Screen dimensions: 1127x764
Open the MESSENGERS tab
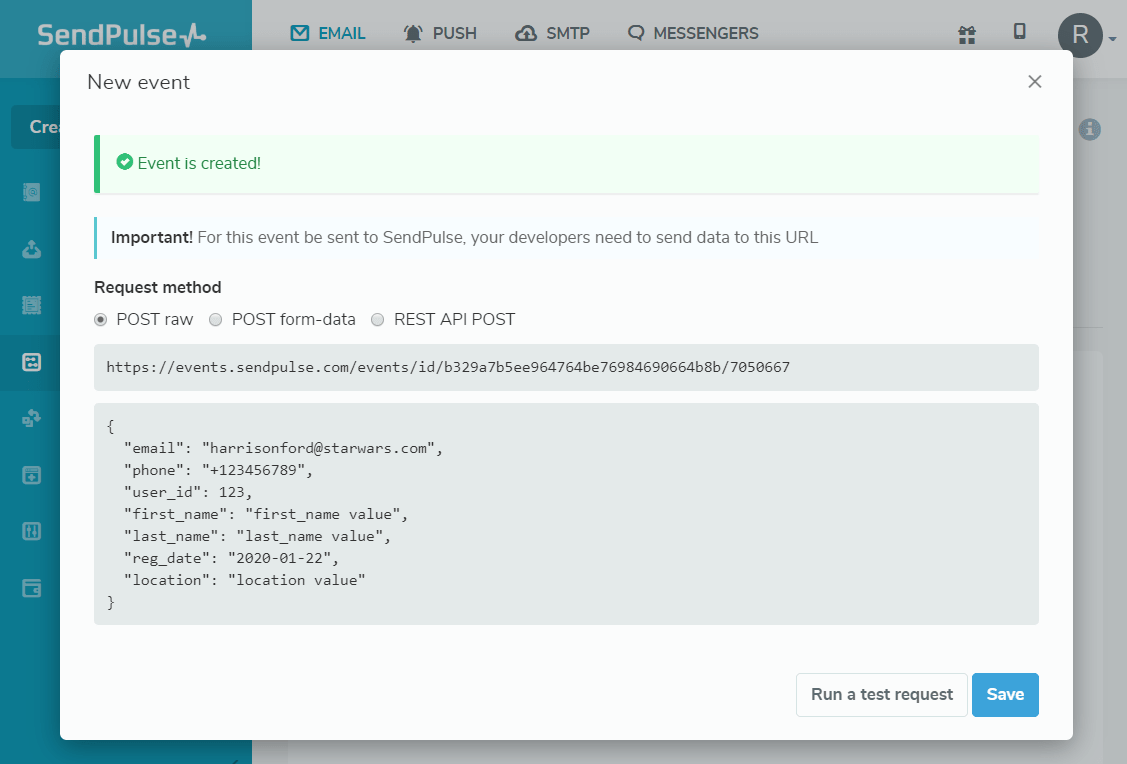[x=693, y=34]
